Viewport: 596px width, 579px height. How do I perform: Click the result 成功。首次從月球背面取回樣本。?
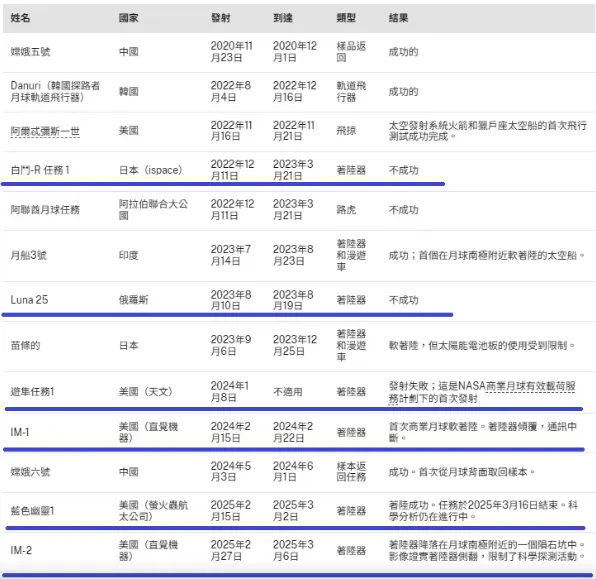(462, 472)
